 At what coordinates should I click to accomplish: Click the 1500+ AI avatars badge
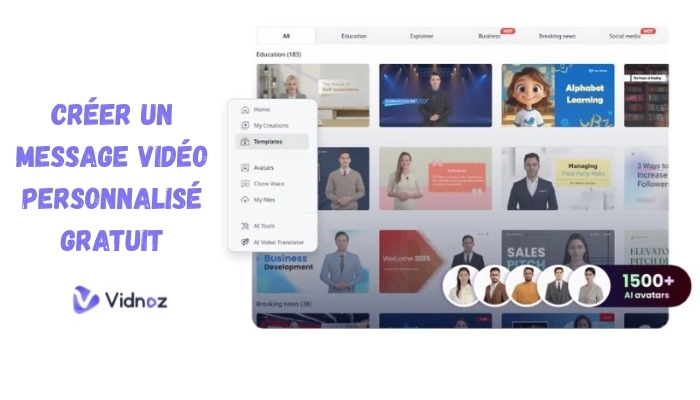(648, 286)
